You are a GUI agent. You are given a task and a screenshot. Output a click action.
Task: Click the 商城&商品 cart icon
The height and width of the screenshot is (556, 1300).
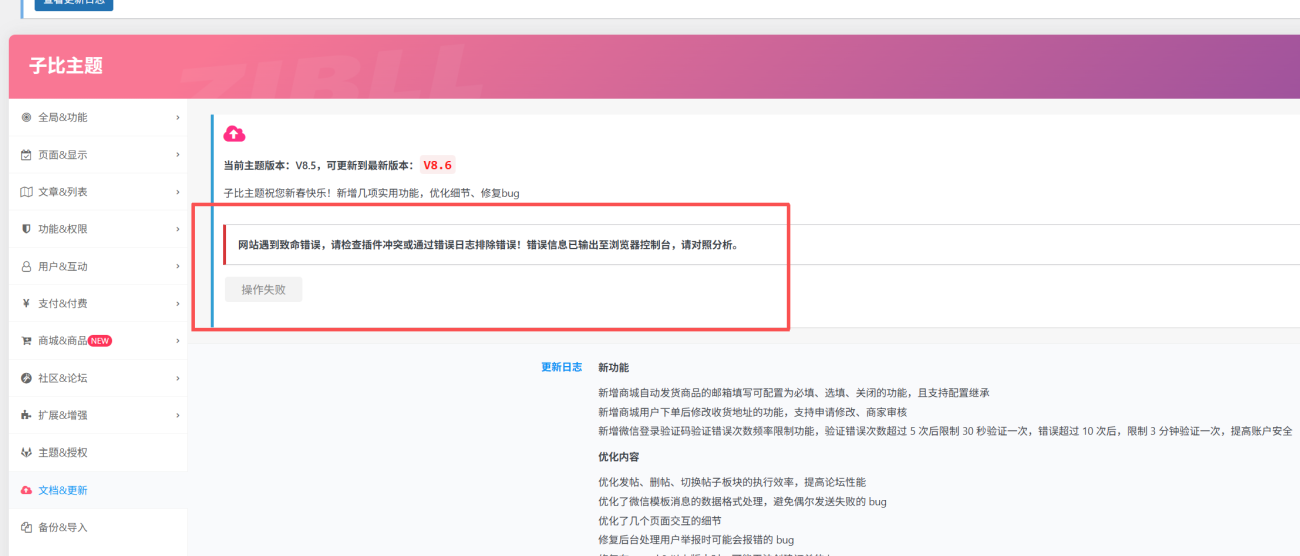tap(27, 341)
